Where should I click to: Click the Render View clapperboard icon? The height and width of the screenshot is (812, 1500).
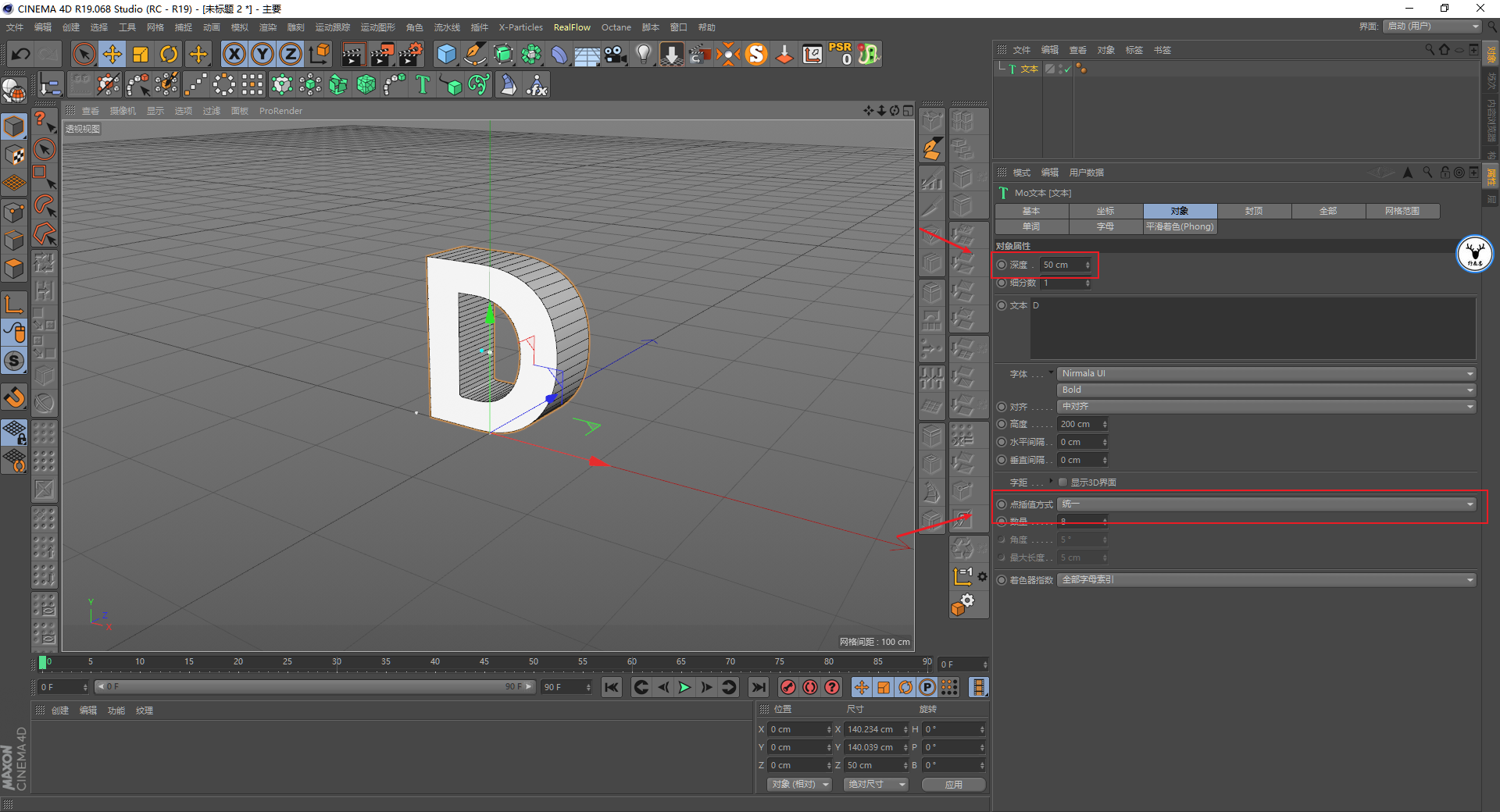[x=353, y=54]
